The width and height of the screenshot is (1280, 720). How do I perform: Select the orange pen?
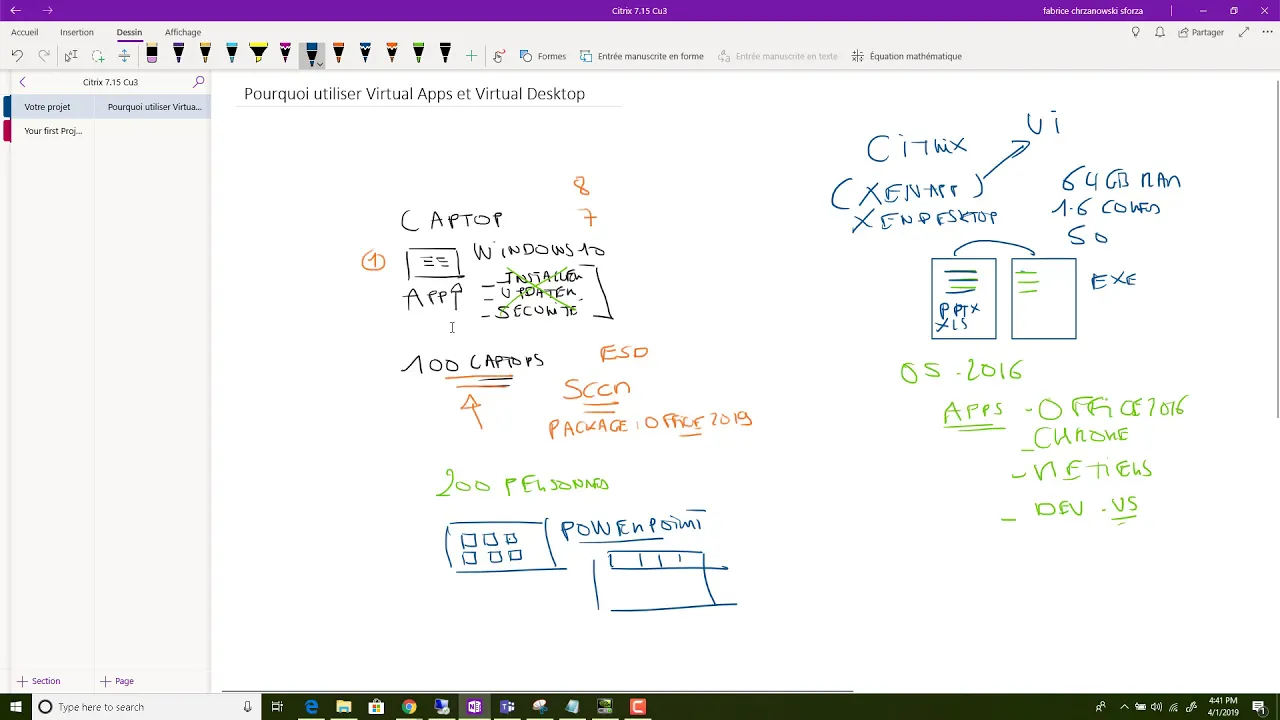[338, 54]
